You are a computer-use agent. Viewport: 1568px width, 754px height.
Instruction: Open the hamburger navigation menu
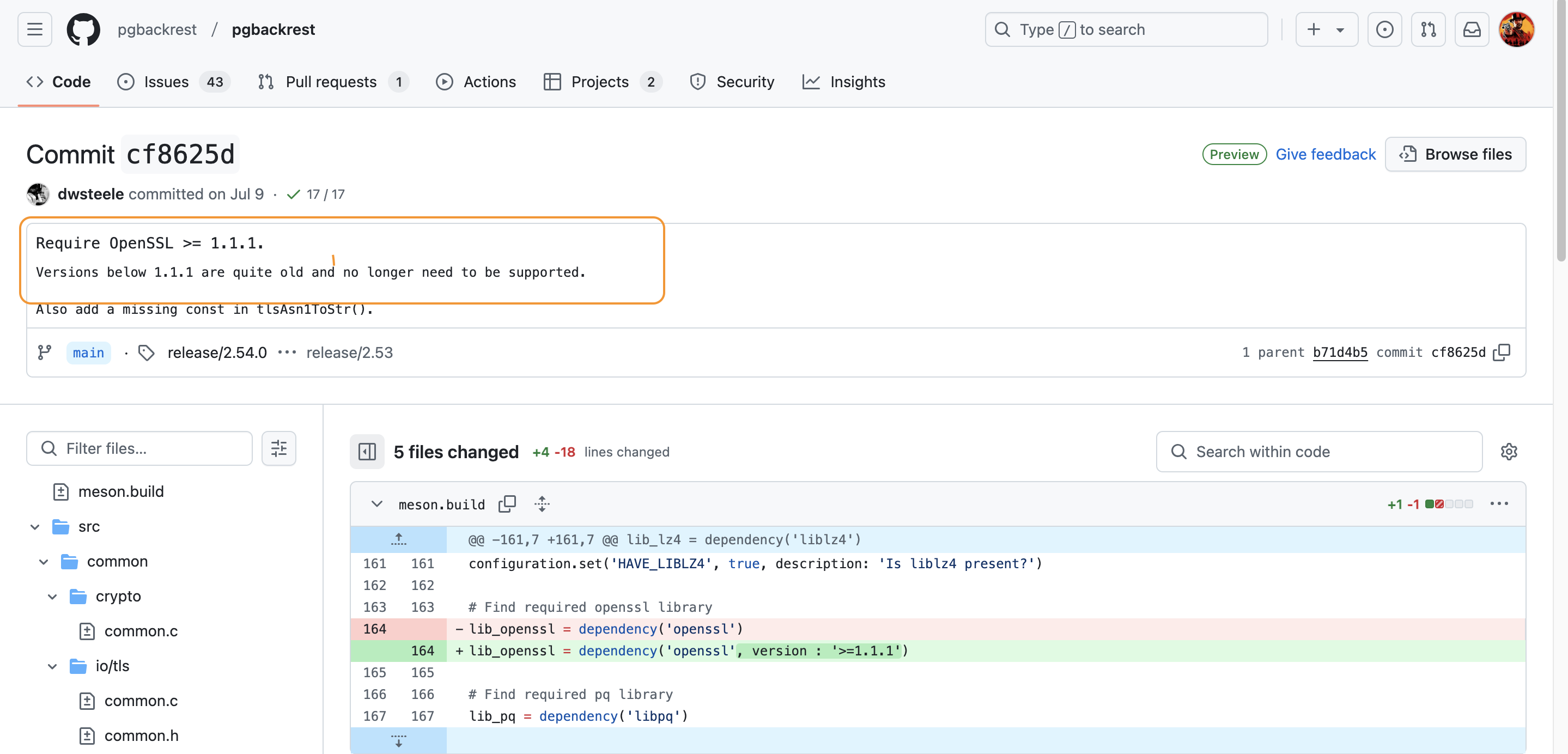[35, 29]
